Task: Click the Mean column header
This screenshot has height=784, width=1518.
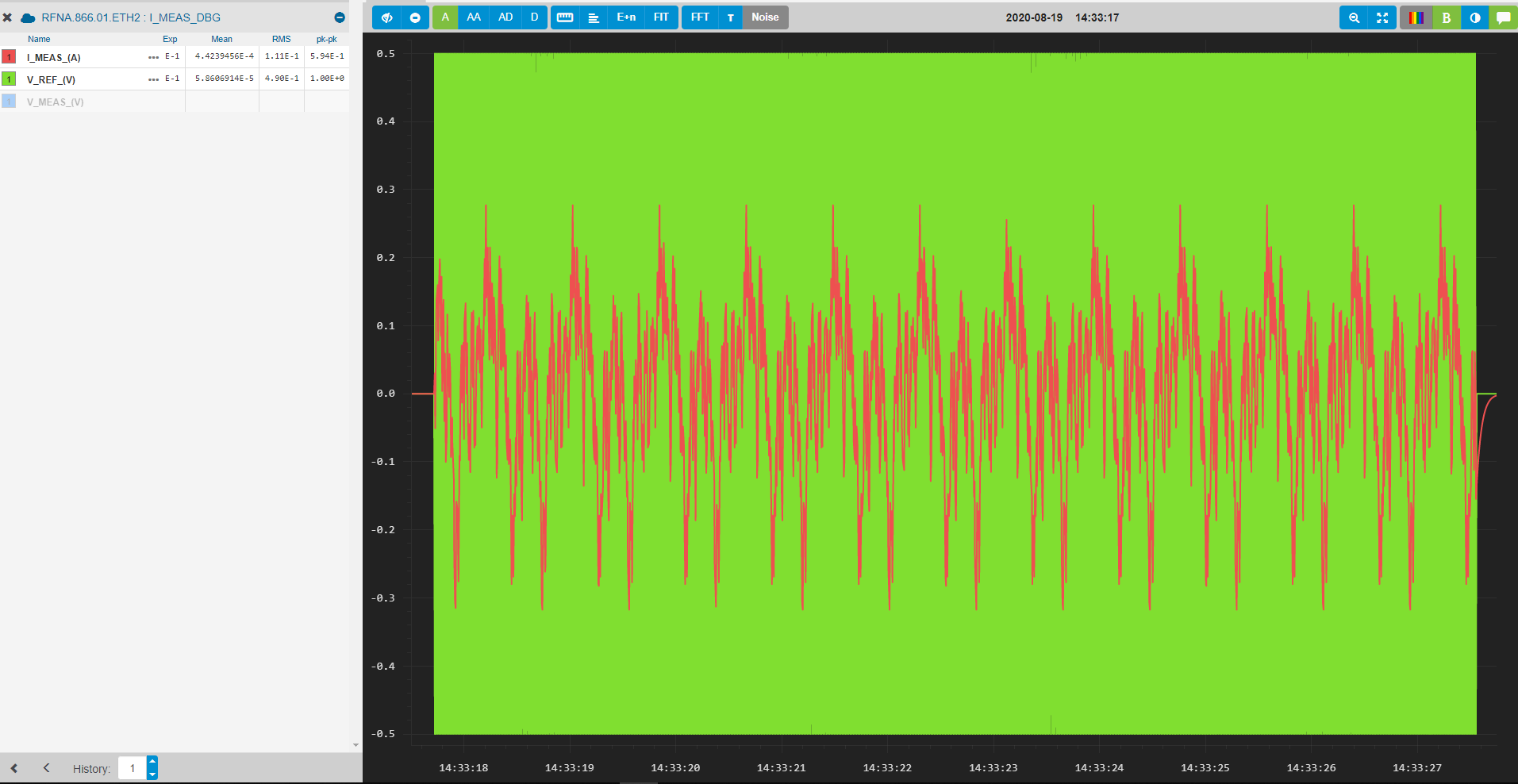Action: click(x=221, y=39)
